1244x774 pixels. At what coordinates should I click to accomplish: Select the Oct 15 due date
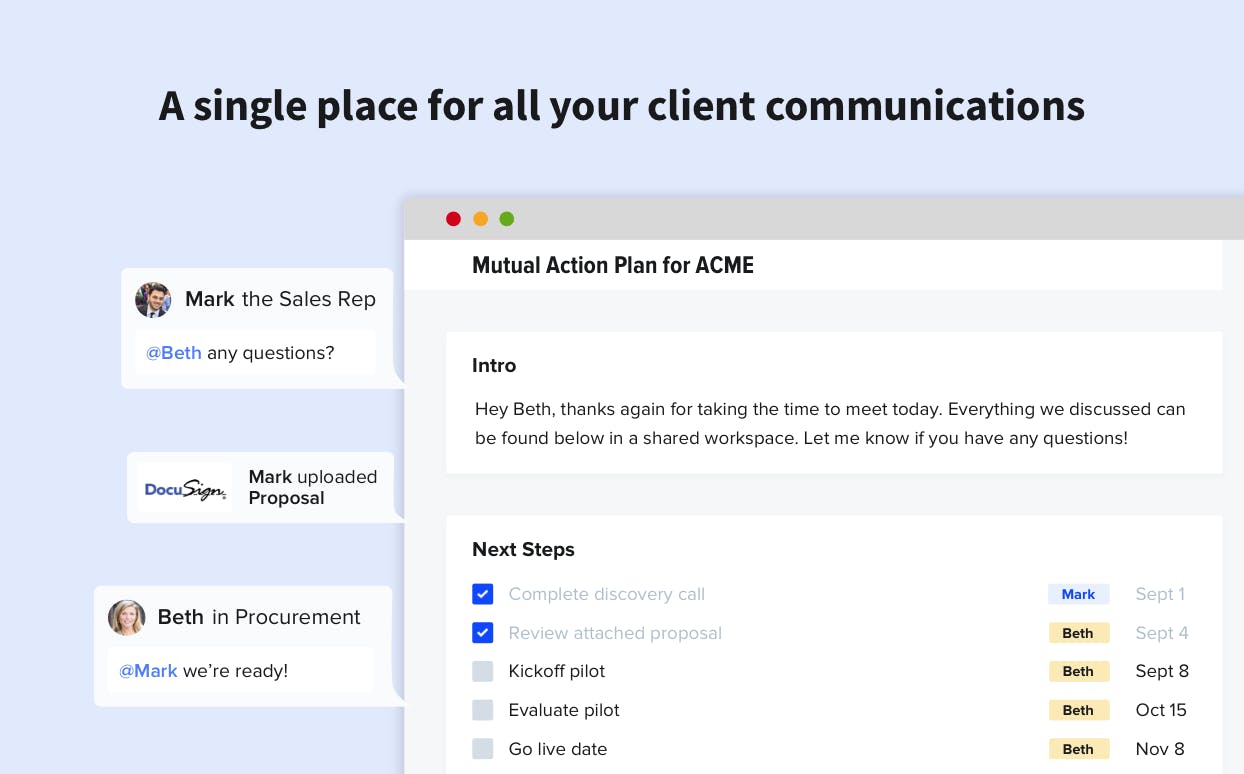1161,710
